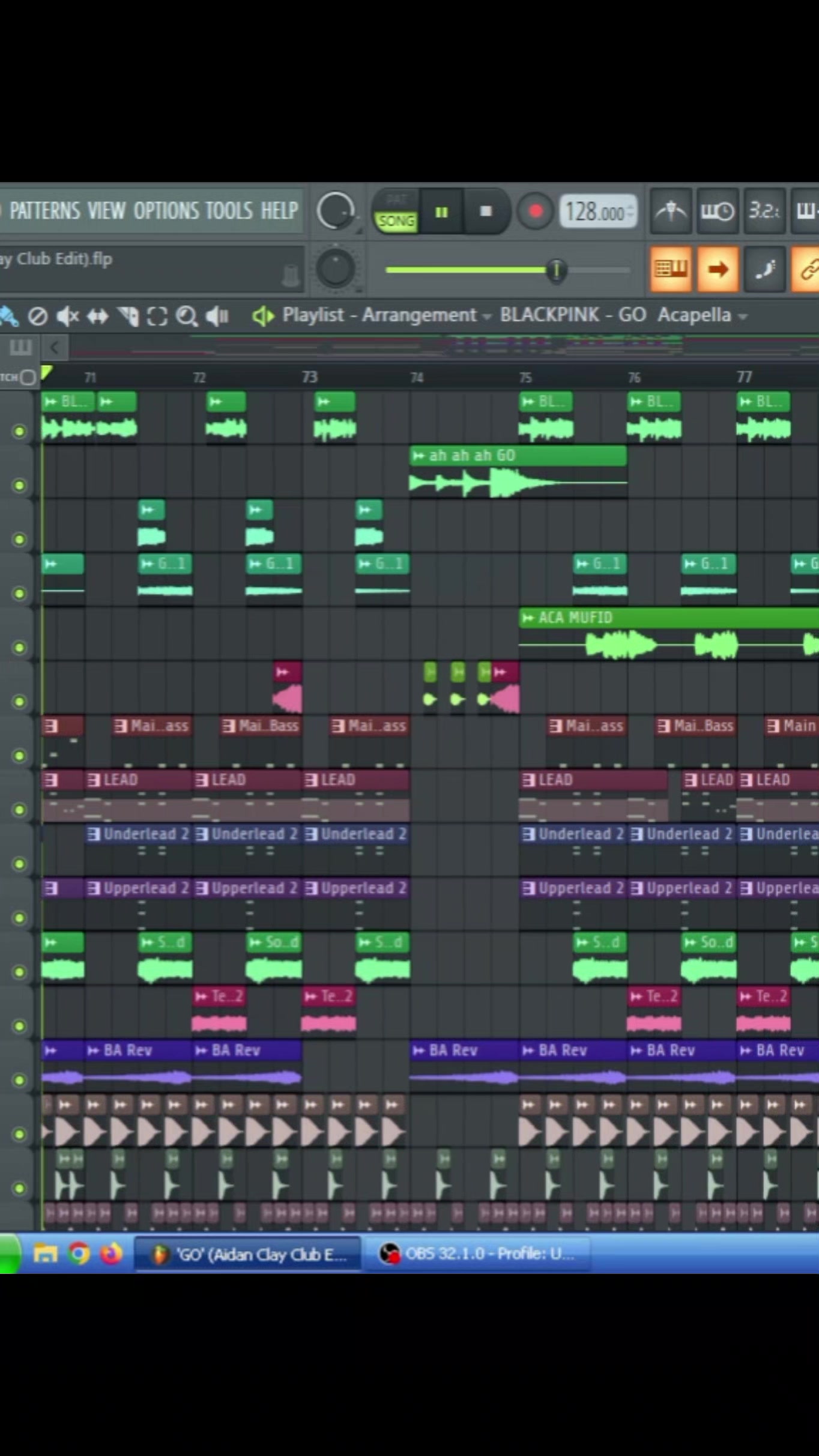Toggle the orange typing keyboard to piano button

[670, 269]
